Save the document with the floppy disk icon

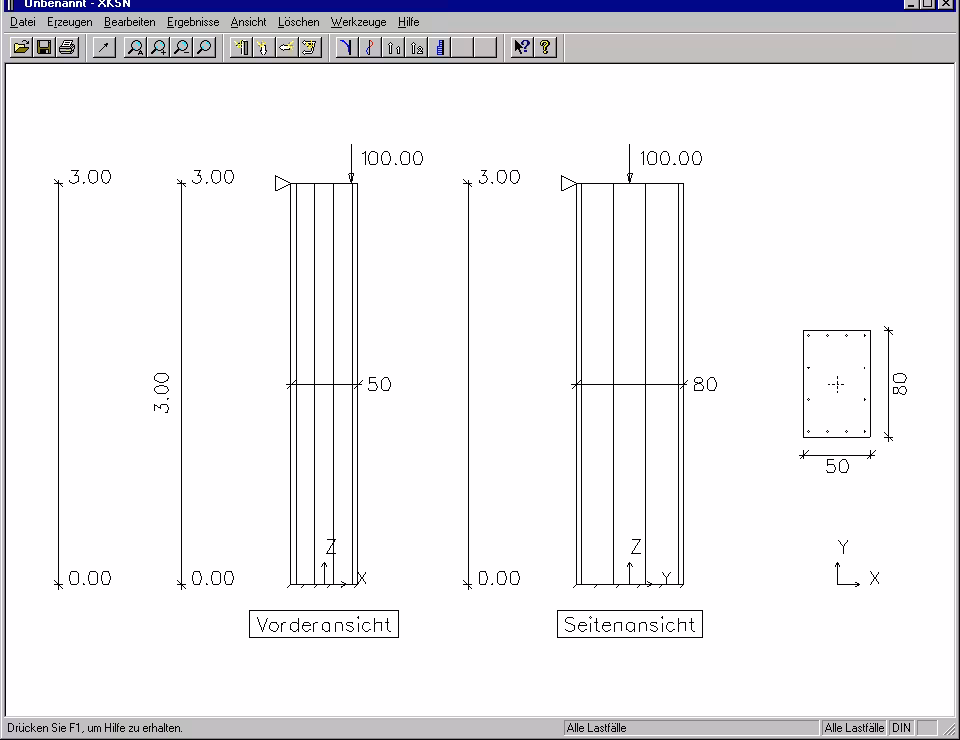44,47
